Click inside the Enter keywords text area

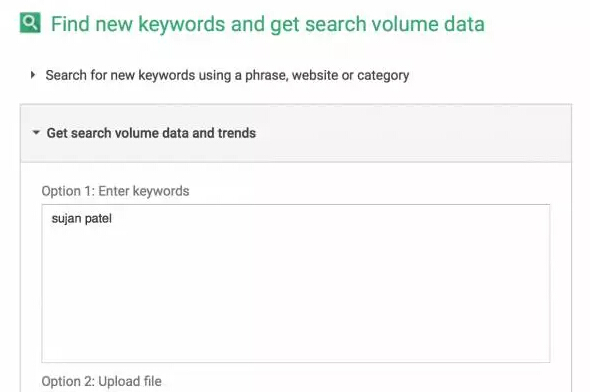pyautogui.click(x=296, y=283)
